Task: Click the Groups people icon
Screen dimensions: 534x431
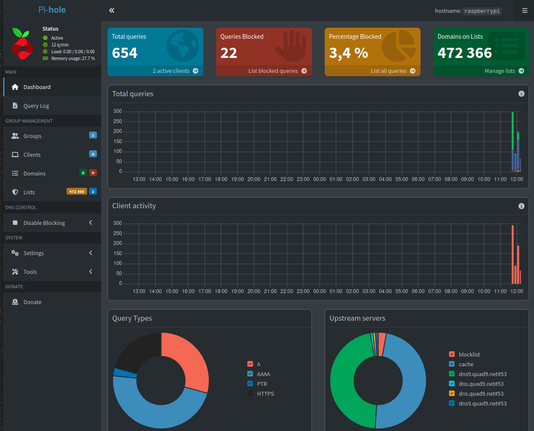Action: (x=15, y=136)
